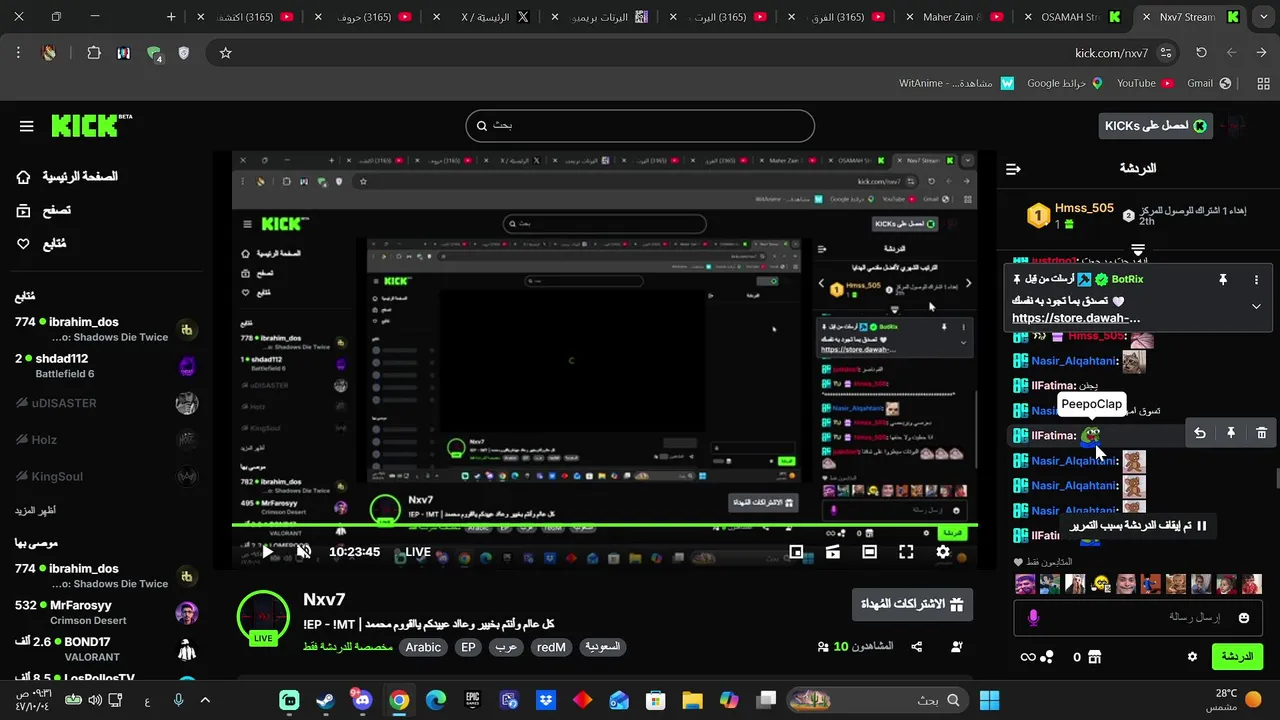1280x720 pixels.
Task: Open the Following heart sidebar item
Action: [42, 244]
